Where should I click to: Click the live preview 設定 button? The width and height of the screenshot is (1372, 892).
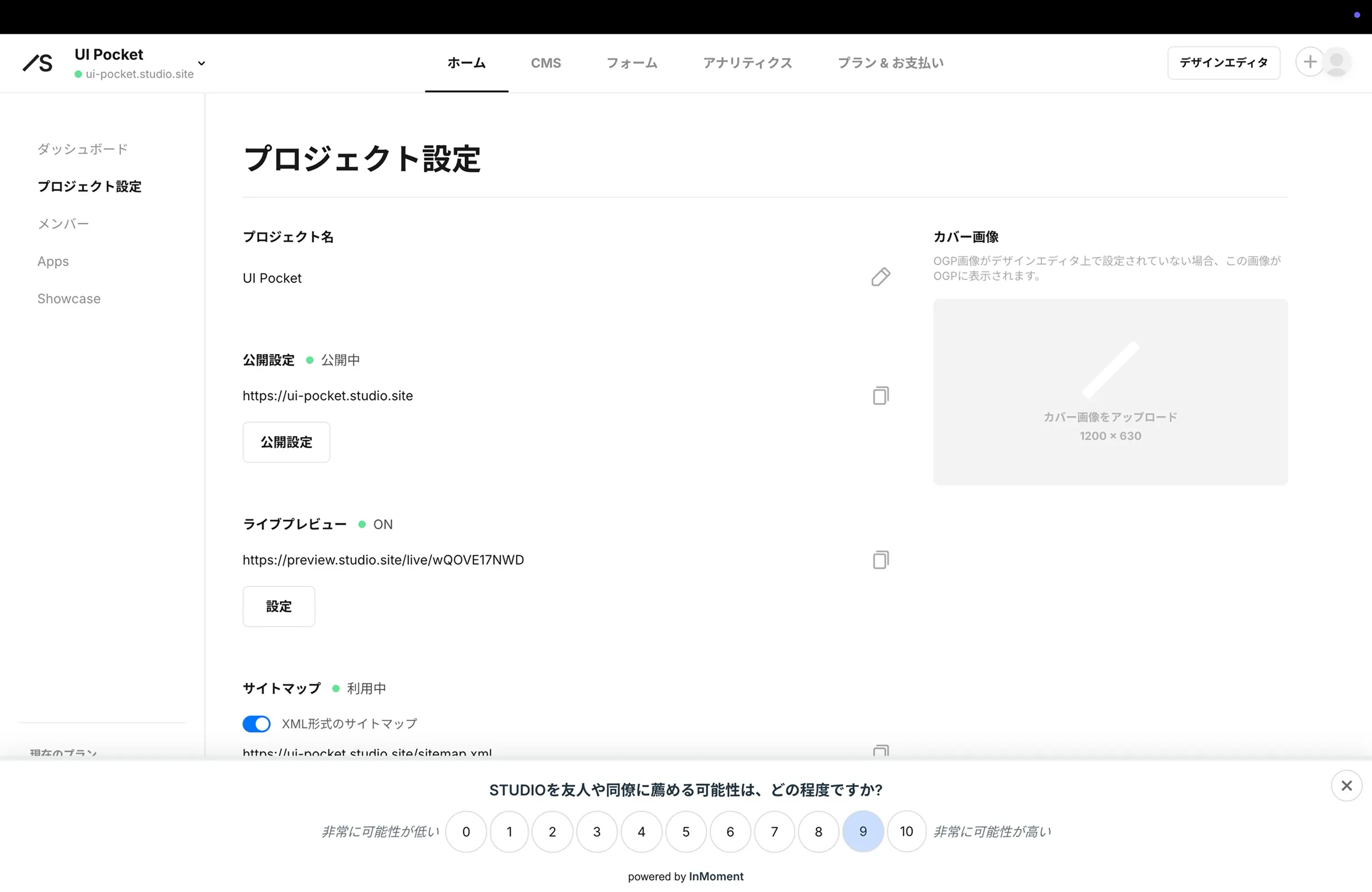(x=278, y=606)
